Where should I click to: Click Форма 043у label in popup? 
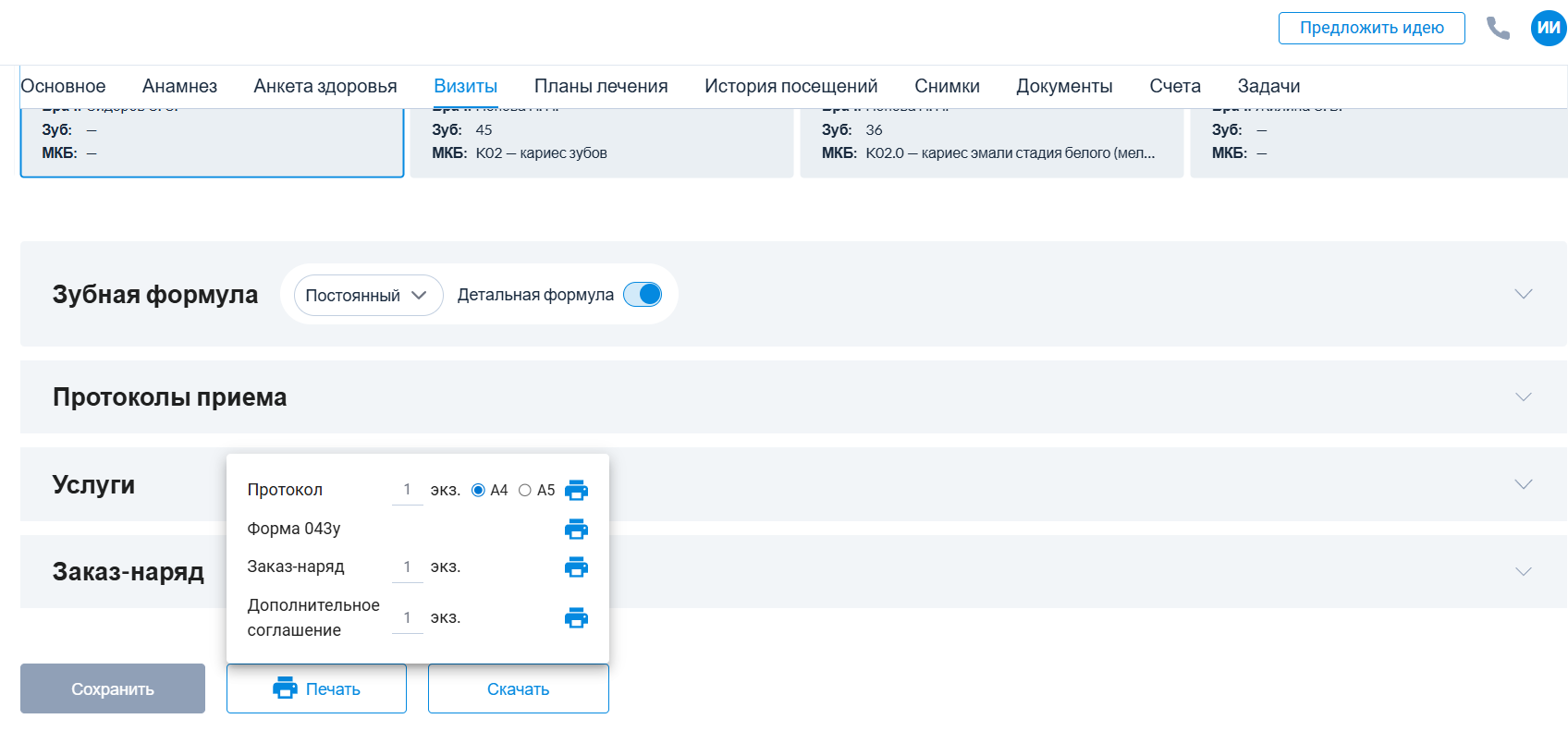coord(294,529)
